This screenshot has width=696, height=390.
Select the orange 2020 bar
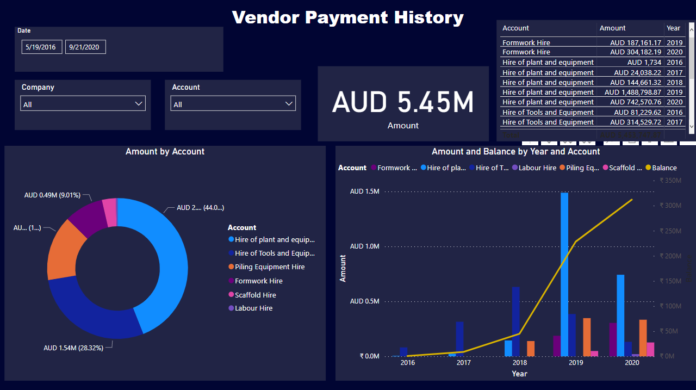643,338
